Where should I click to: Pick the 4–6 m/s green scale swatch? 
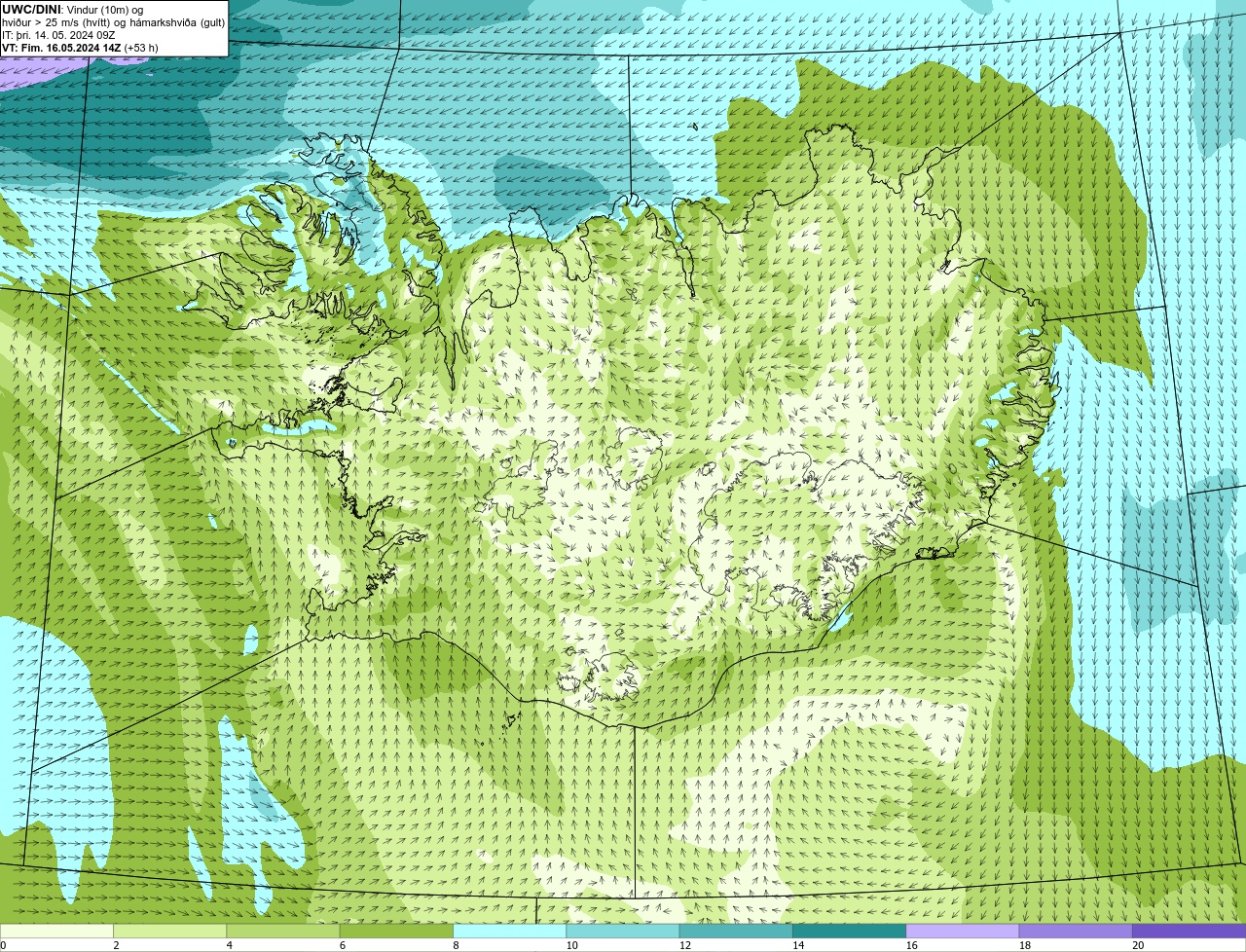click(x=283, y=931)
